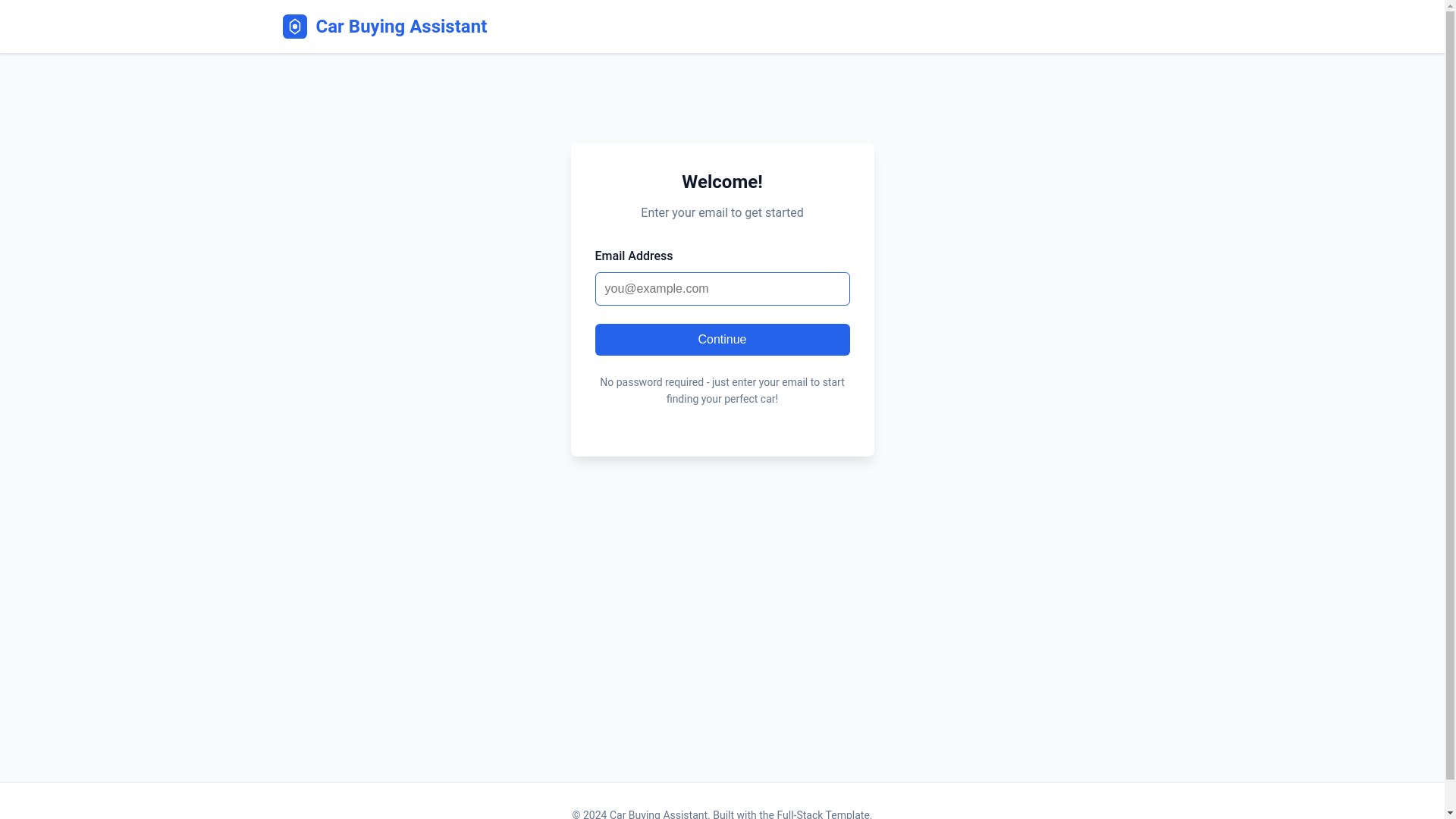Click 'Car Buying Assistant' in footer text
The width and height of the screenshot is (1456, 819).
(658, 814)
